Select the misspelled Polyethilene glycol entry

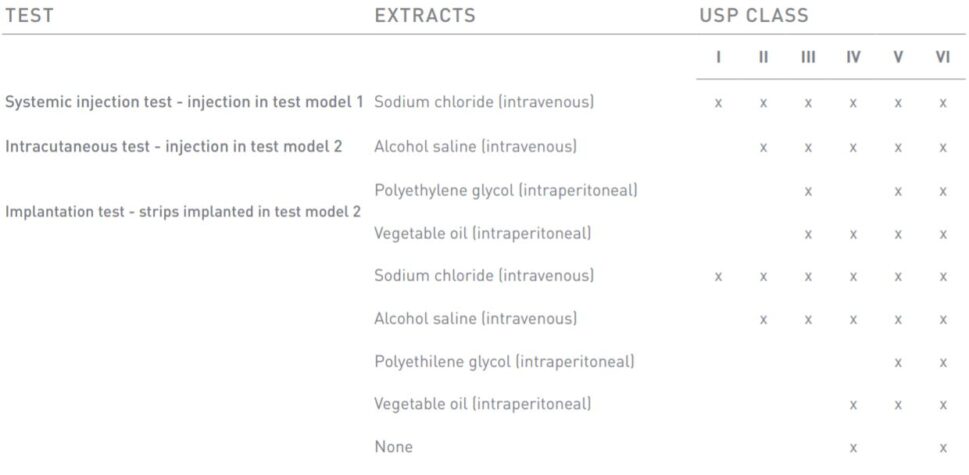tap(504, 361)
